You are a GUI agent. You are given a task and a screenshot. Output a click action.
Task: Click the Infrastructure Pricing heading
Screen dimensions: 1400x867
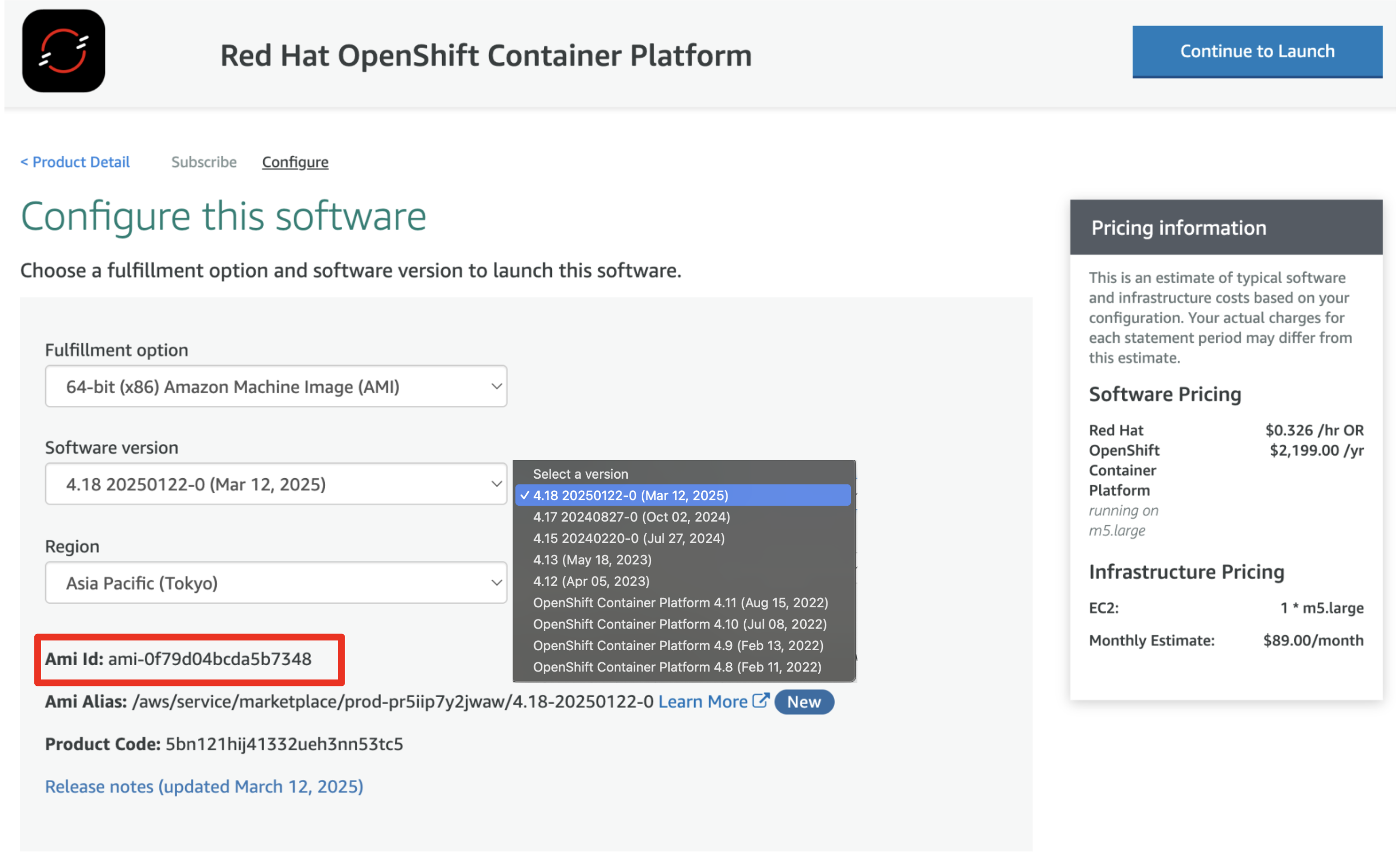point(1187,572)
